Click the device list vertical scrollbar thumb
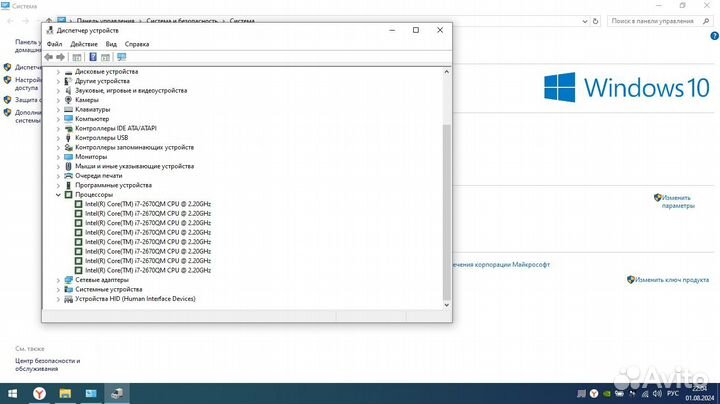 447,212
